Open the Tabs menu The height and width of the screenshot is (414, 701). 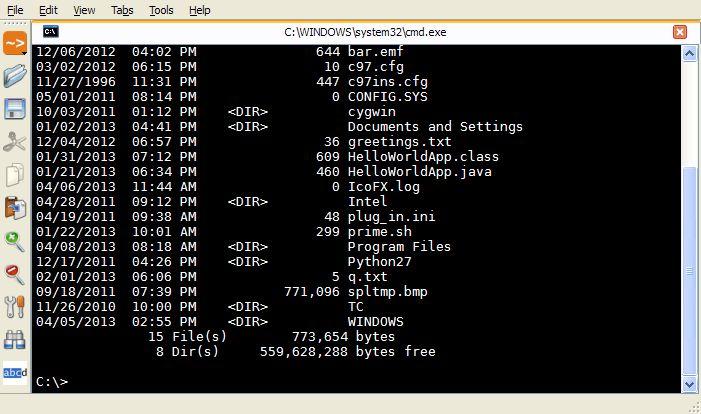pyautogui.click(x=122, y=10)
